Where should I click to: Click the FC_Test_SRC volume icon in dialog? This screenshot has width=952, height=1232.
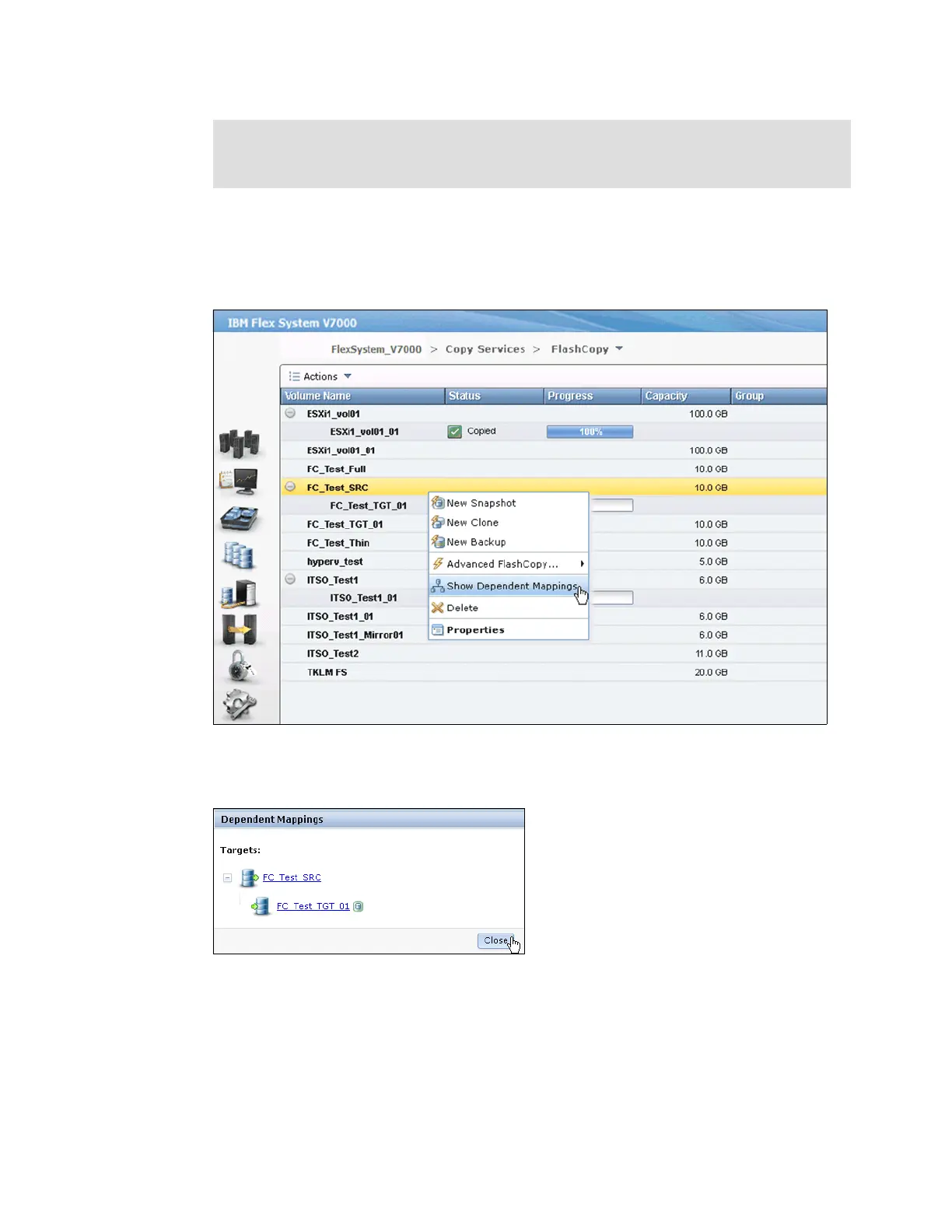point(249,878)
